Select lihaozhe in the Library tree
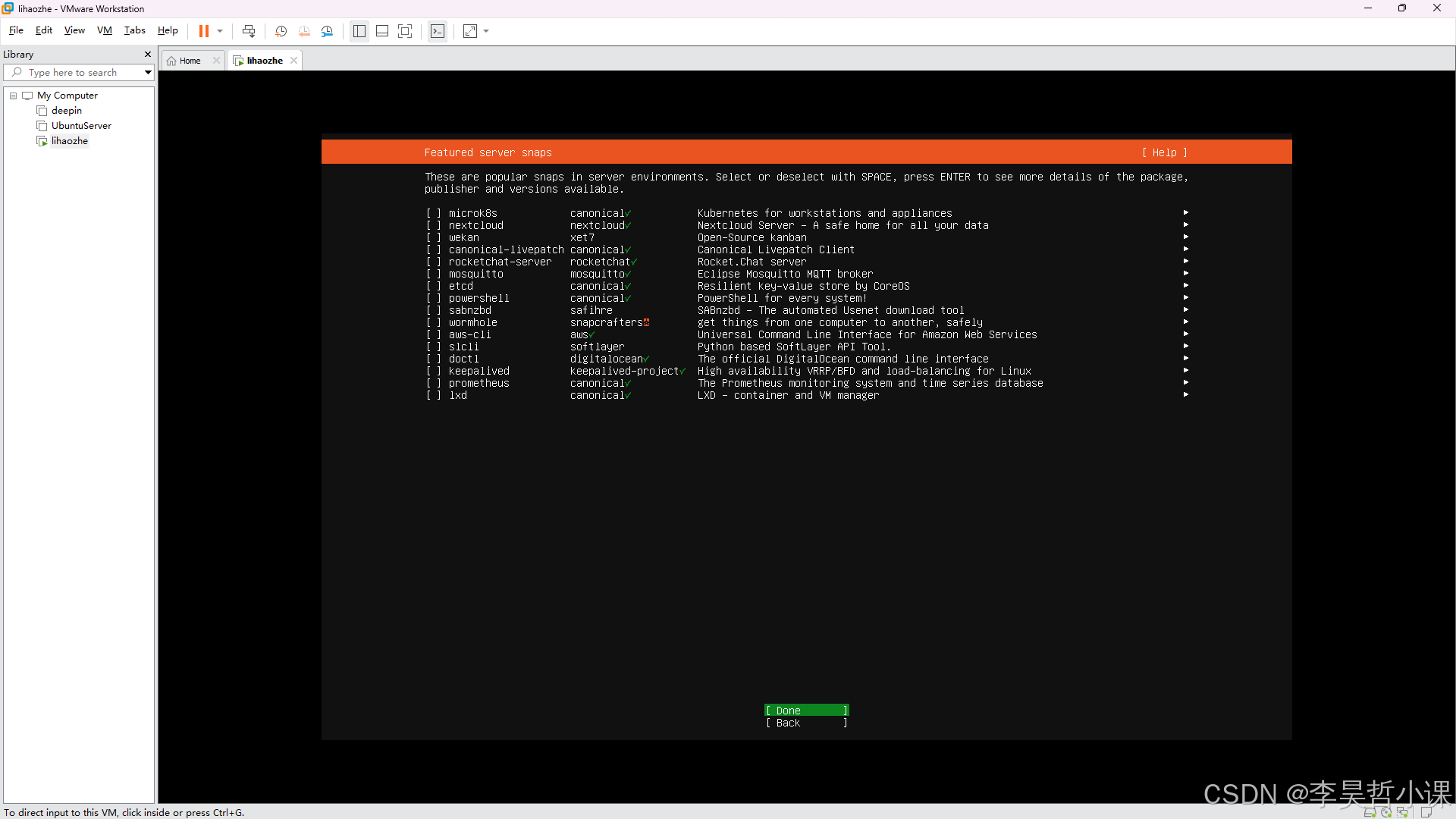 coord(69,141)
